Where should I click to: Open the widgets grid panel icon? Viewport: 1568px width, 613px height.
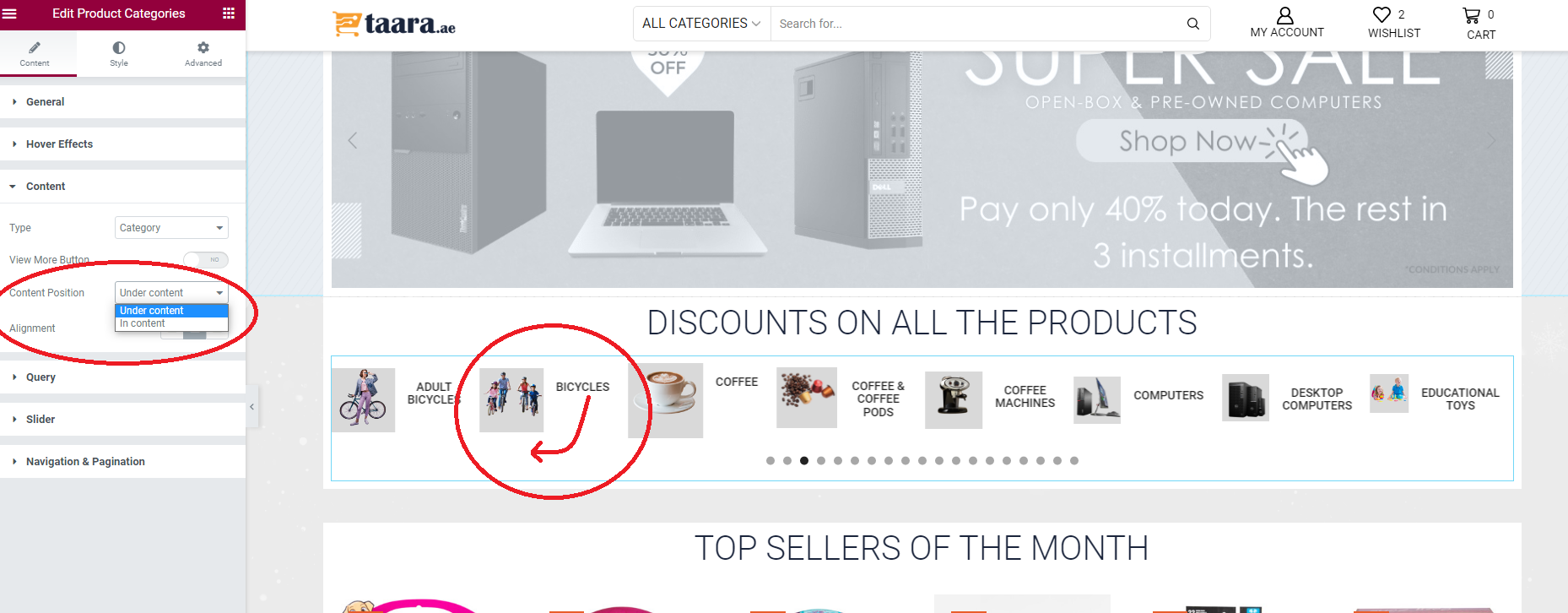click(x=229, y=14)
